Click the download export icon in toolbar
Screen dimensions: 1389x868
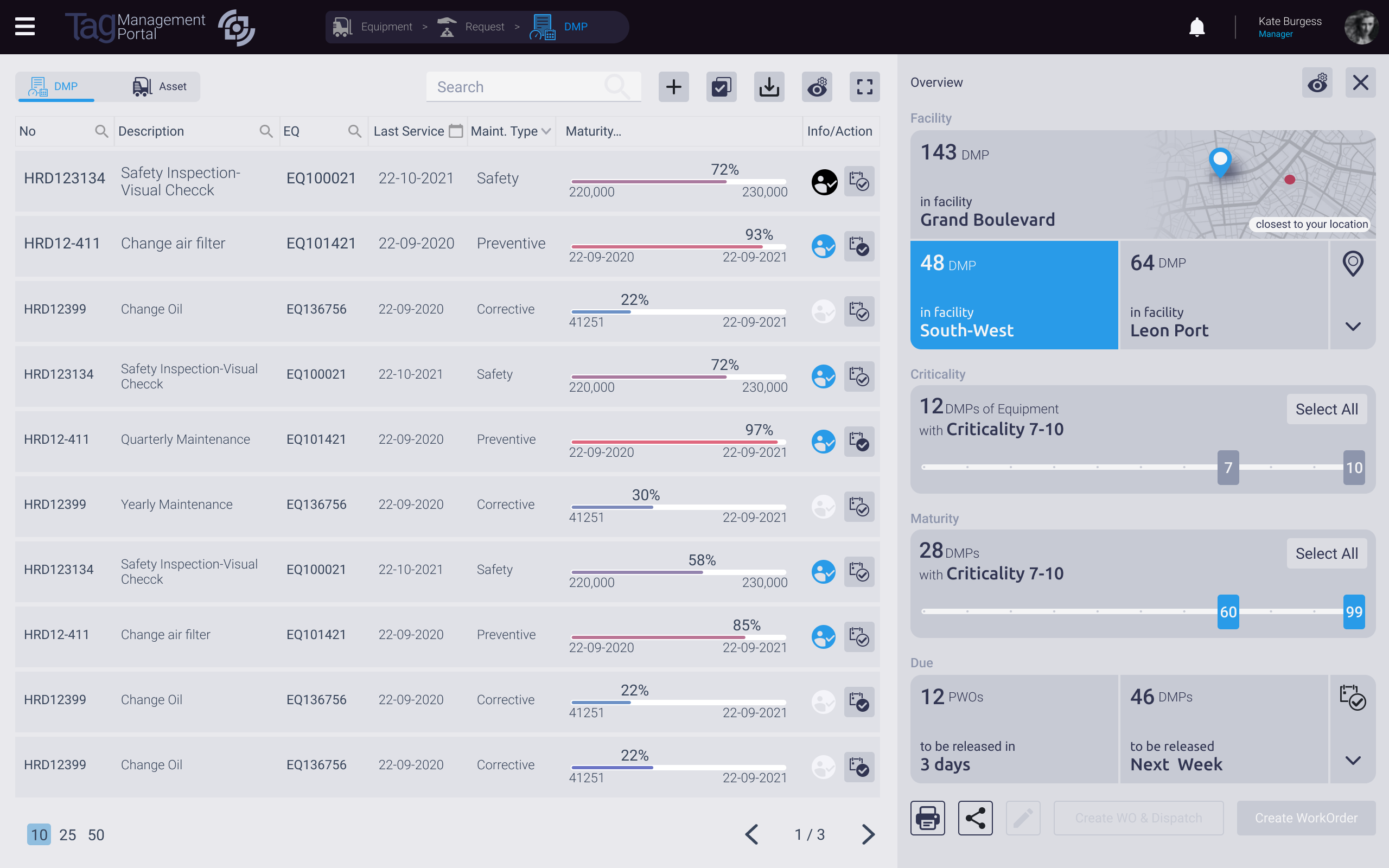coord(769,87)
